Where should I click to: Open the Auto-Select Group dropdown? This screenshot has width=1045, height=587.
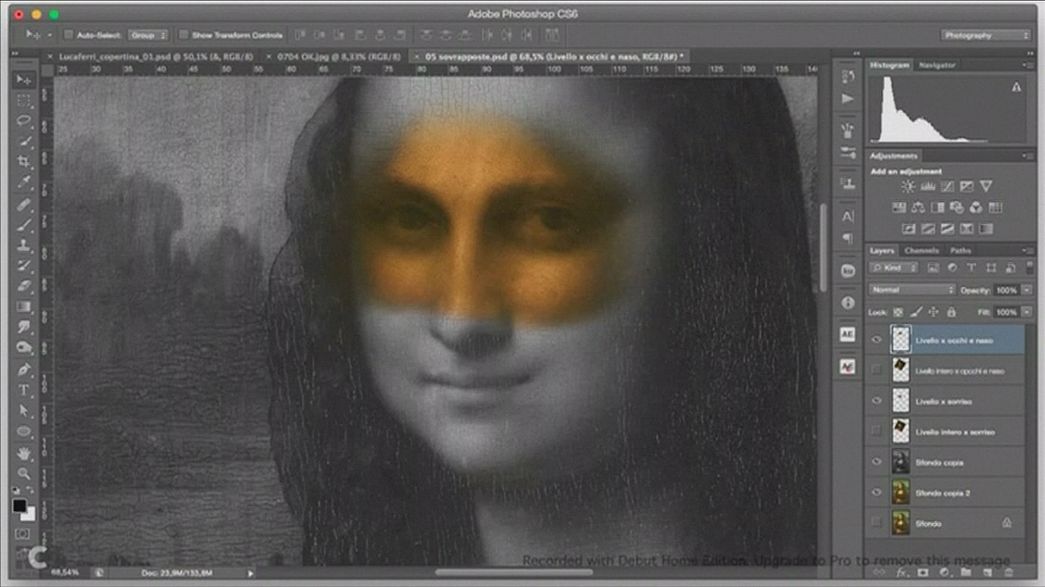point(148,35)
